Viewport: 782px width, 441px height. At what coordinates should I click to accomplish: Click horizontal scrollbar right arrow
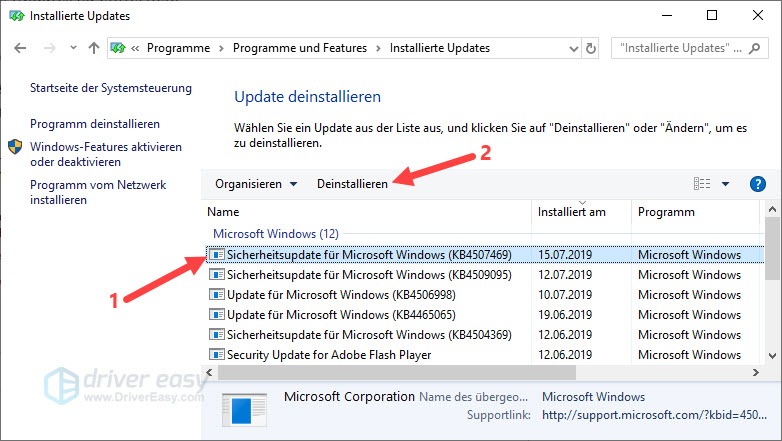click(x=756, y=373)
